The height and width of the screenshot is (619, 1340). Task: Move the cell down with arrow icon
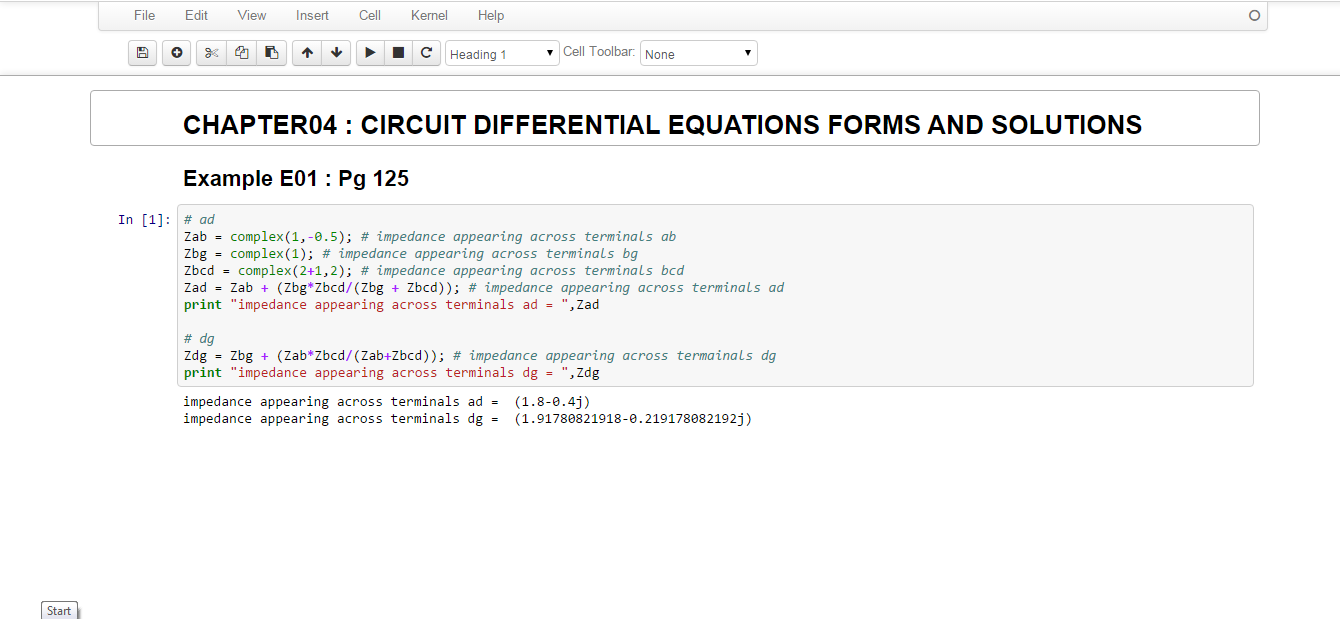[x=336, y=53]
